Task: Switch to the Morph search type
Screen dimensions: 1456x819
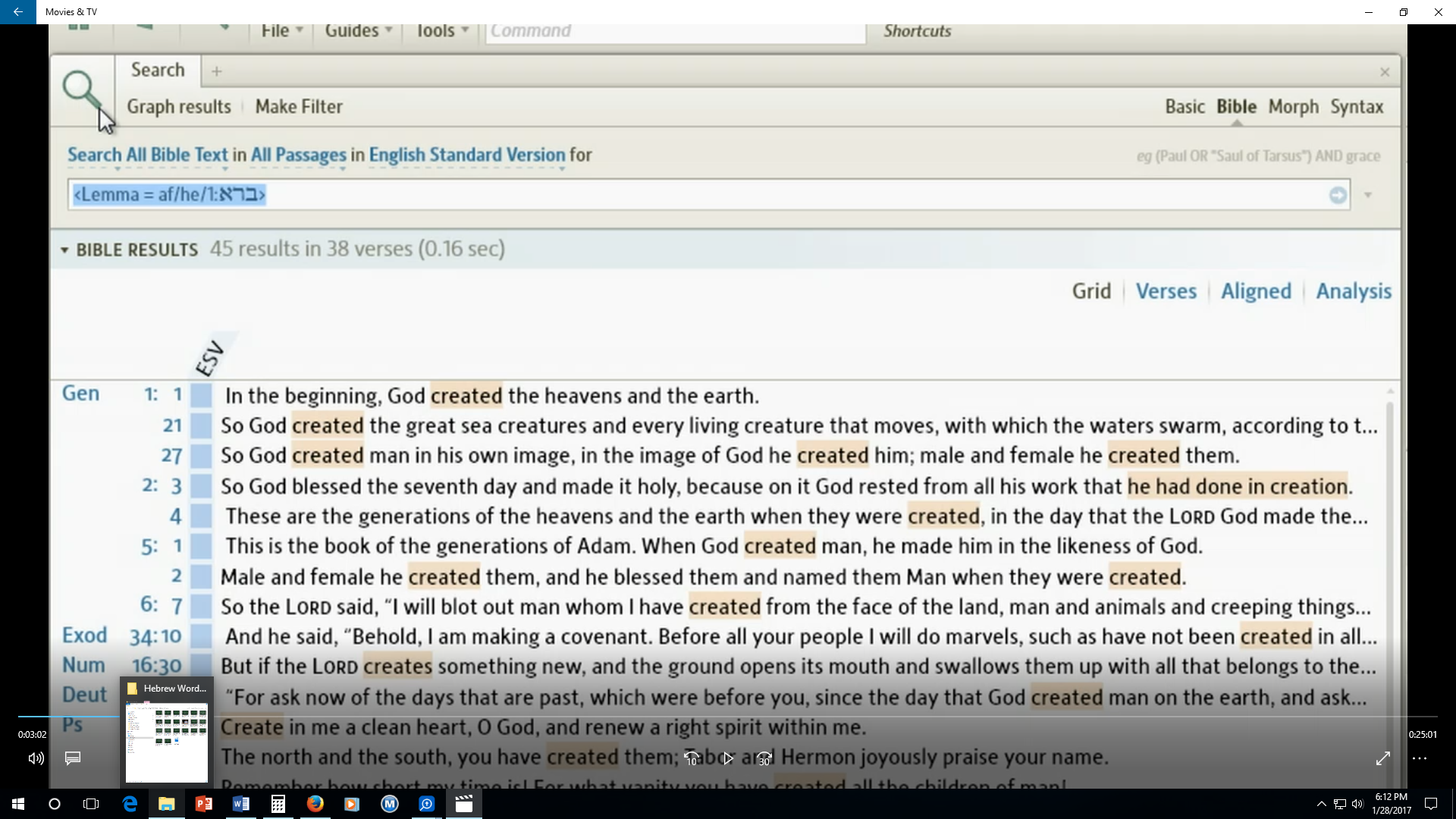Action: 1293,107
